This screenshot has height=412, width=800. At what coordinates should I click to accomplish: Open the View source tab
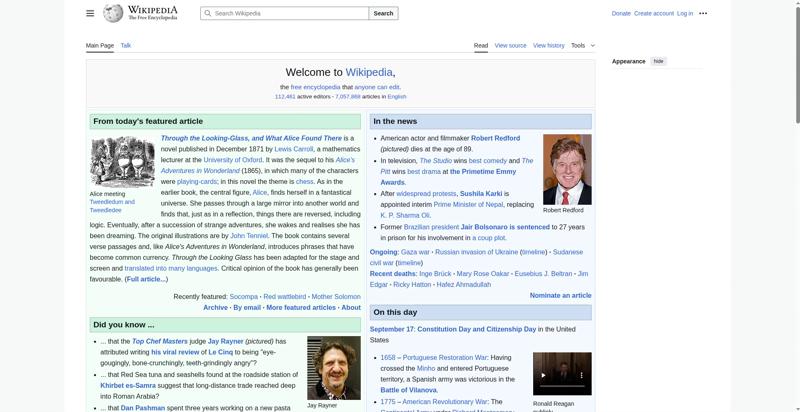pyautogui.click(x=510, y=45)
